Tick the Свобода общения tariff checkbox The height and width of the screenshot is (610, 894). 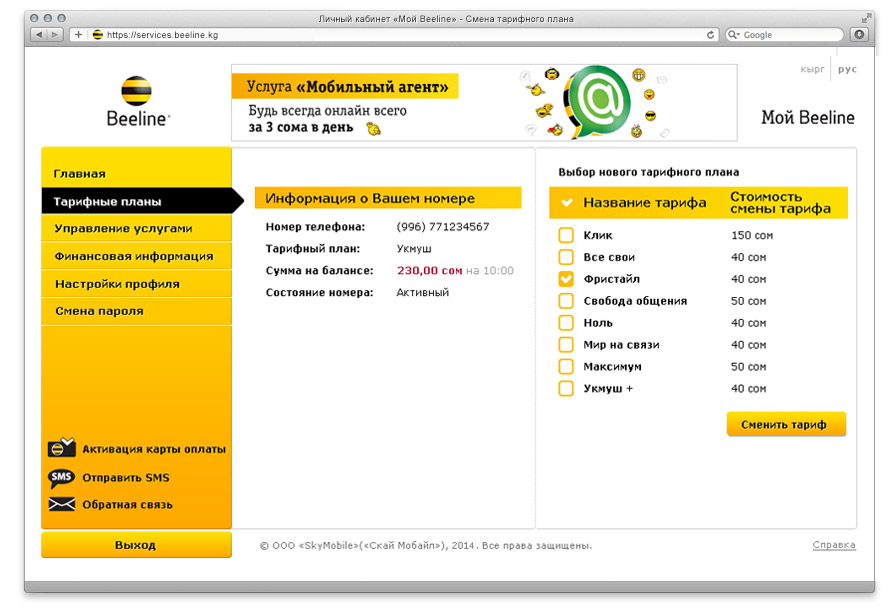coord(566,300)
